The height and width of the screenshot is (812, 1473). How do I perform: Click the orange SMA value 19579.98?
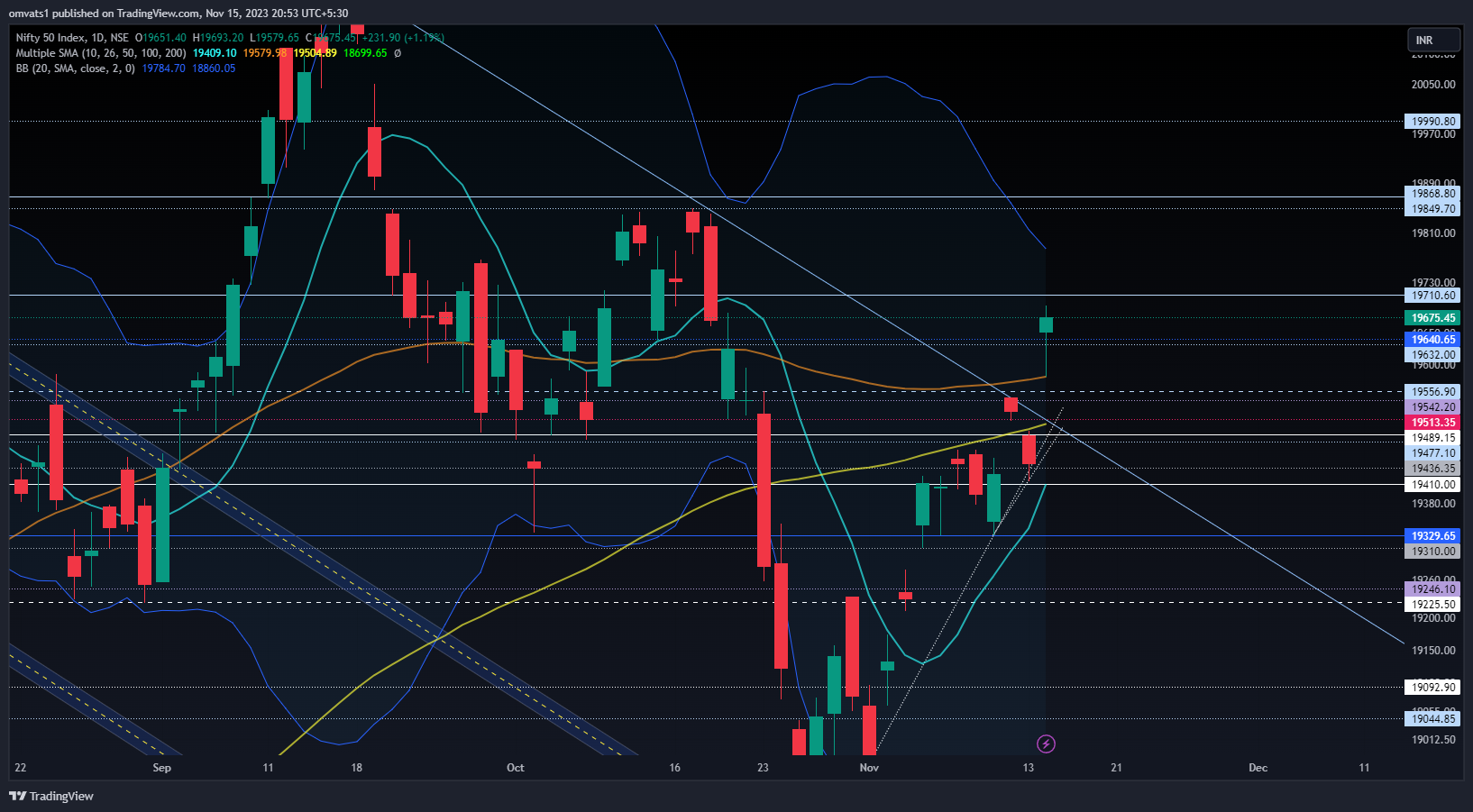(265, 53)
